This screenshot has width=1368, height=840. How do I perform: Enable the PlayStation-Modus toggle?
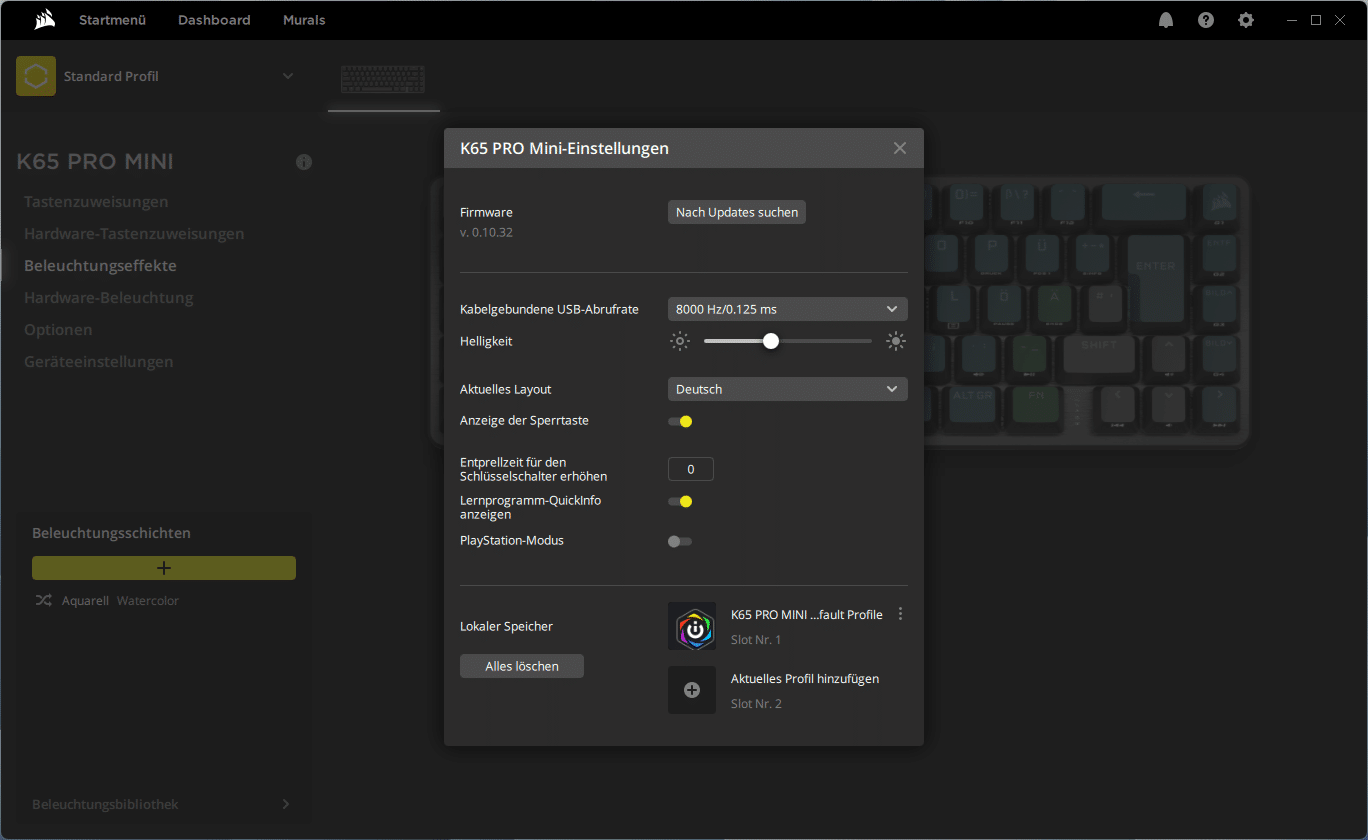[680, 541]
